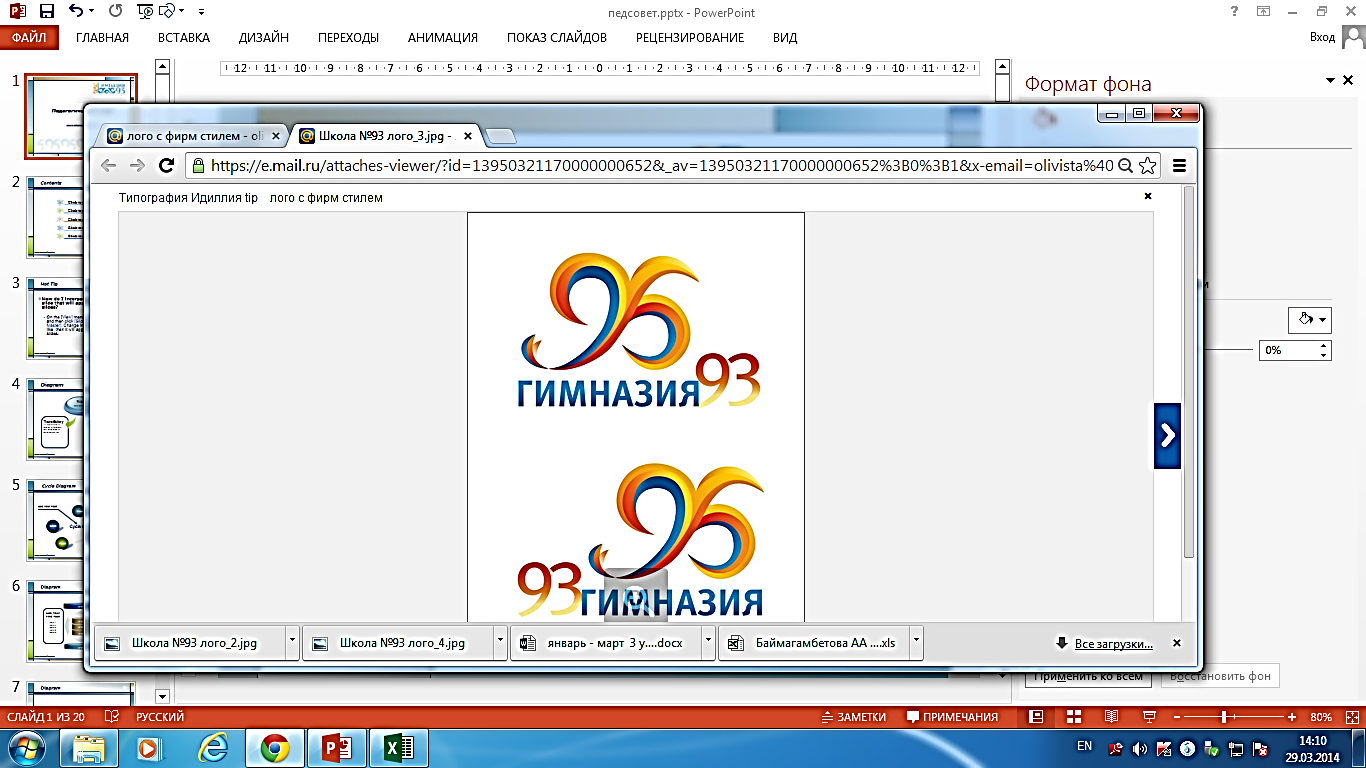Open the РЕЦЕНЗИРОВАНИЕ ribbon tab

[x=690, y=38]
